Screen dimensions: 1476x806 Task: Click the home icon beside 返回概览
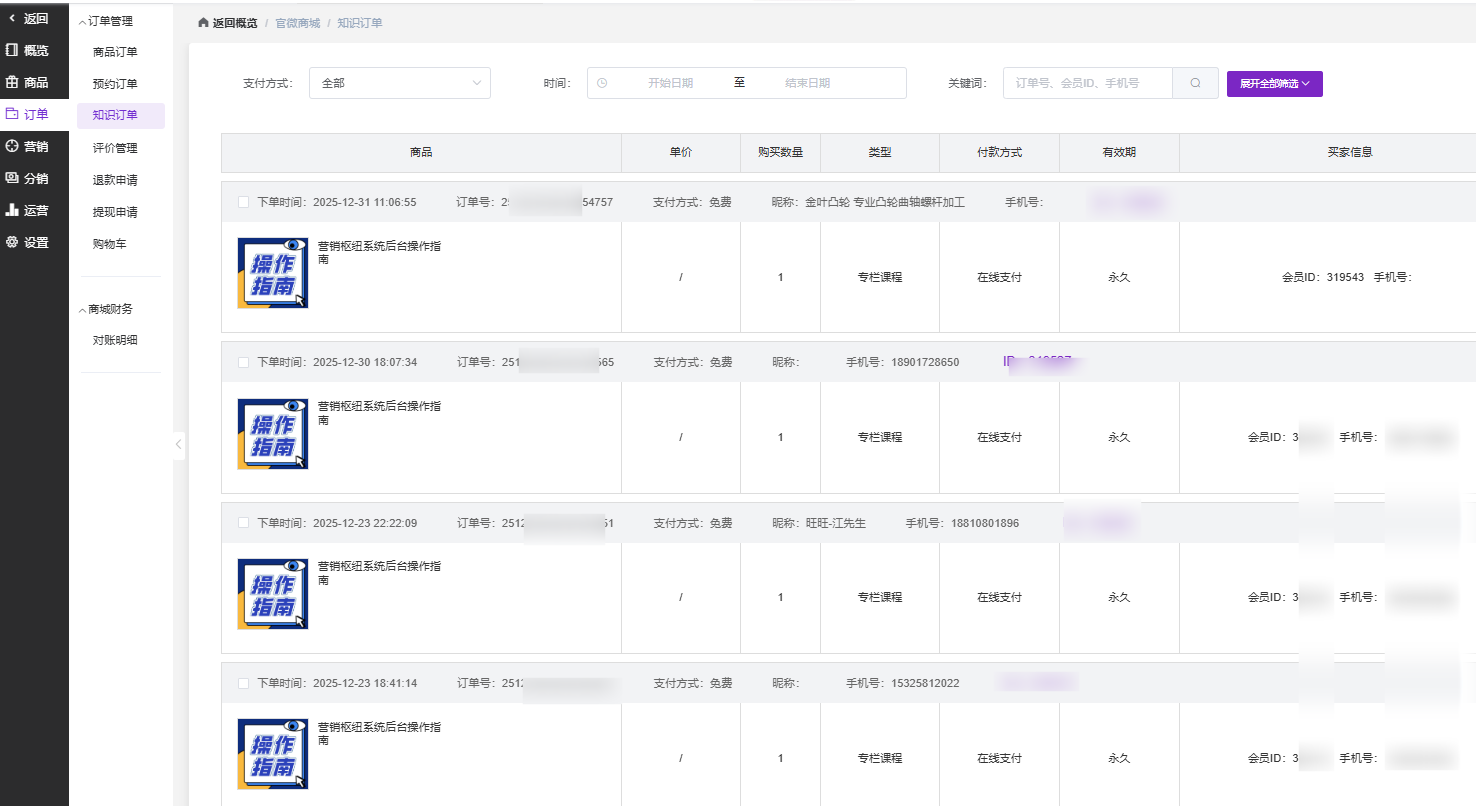point(204,23)
